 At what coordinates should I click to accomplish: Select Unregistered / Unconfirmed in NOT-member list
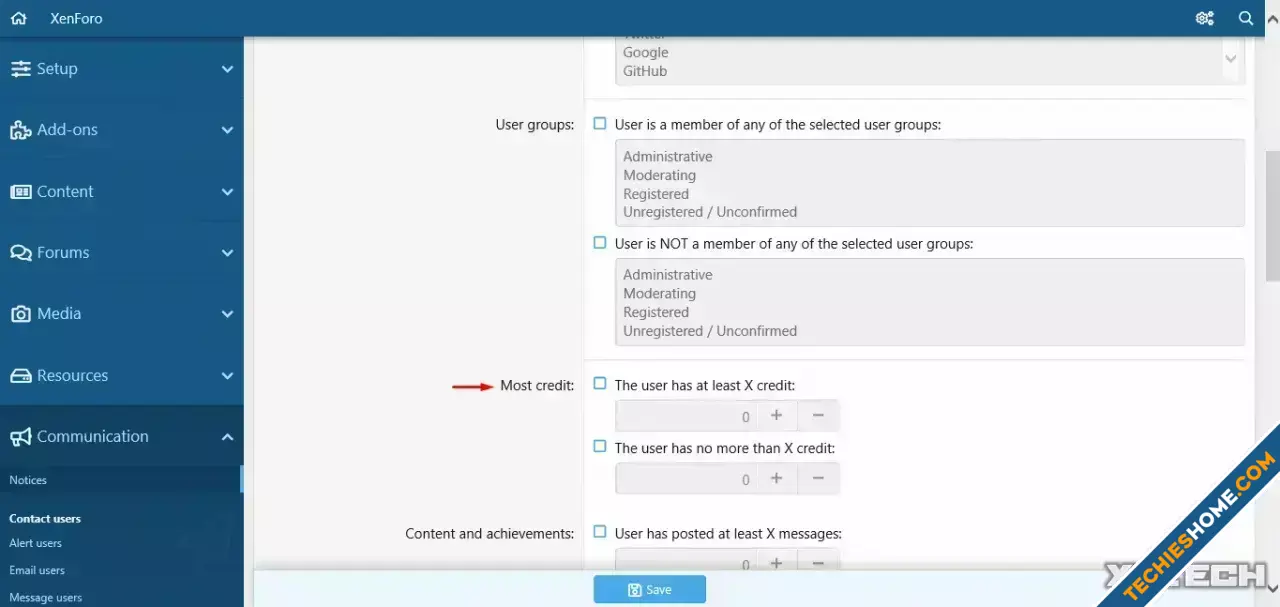[x=710, y=331]
